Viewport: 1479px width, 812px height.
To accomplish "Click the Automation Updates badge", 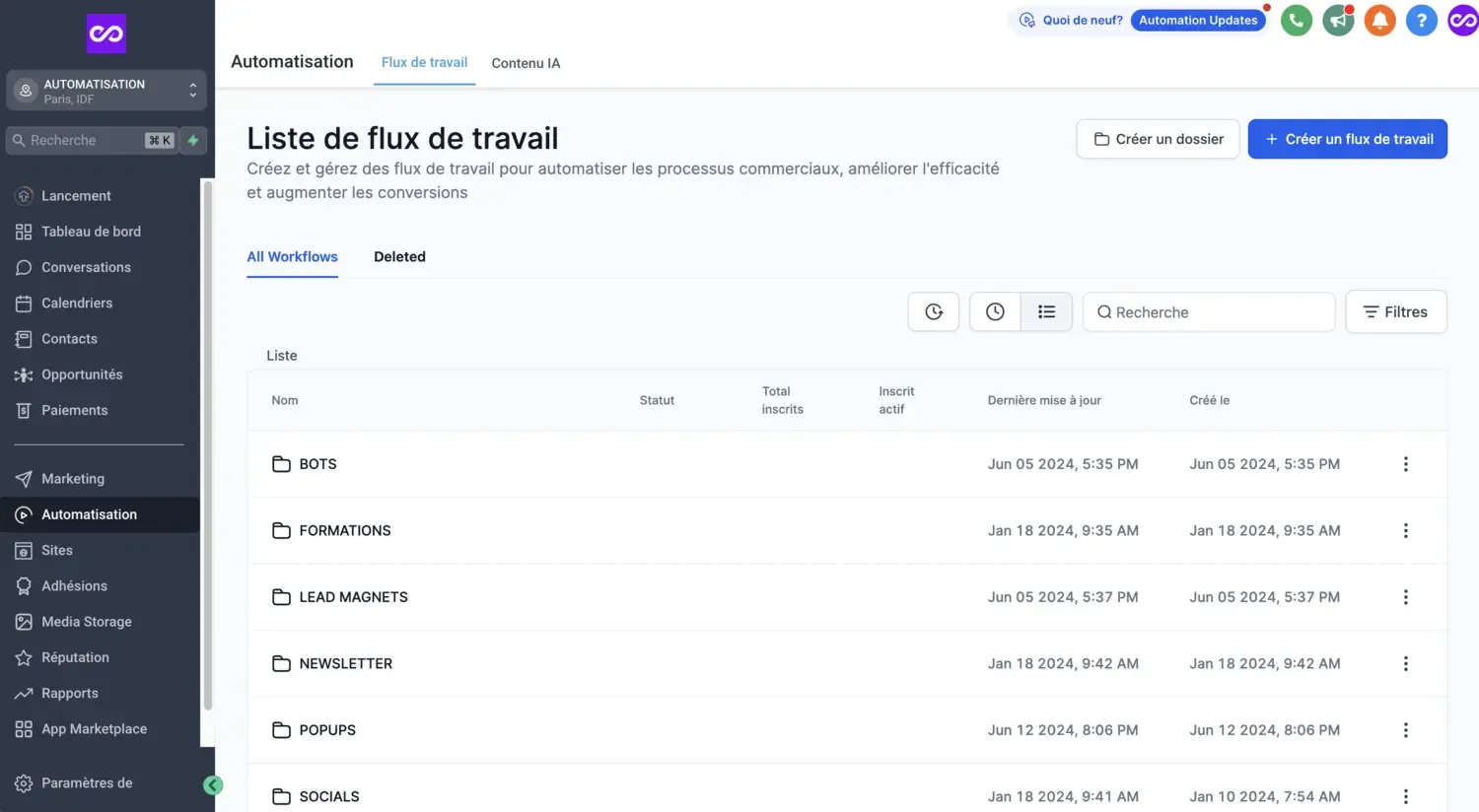I will [x=1198, y=20].
